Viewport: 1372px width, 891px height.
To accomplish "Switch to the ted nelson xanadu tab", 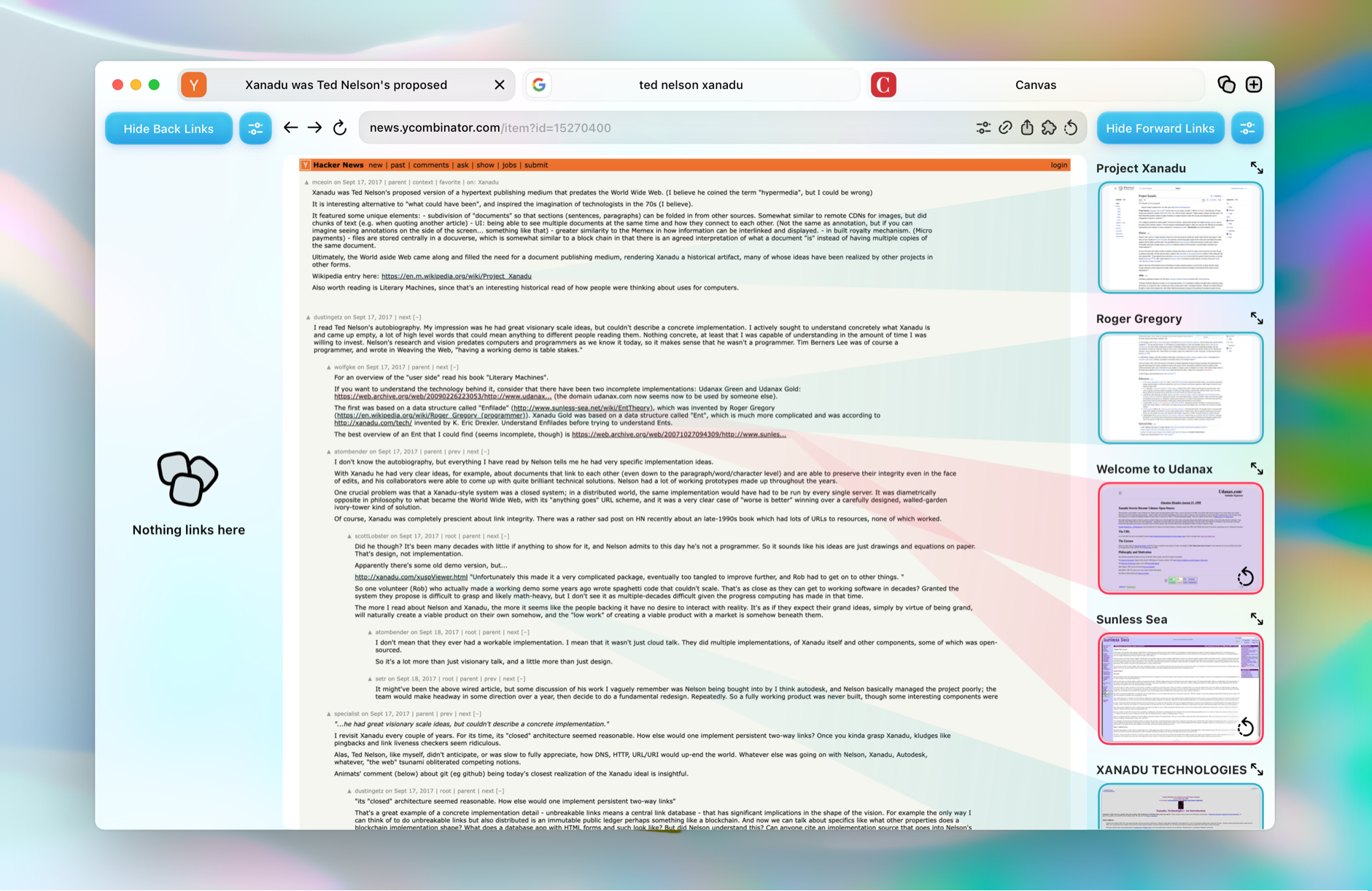I will [x=690, y=85].
